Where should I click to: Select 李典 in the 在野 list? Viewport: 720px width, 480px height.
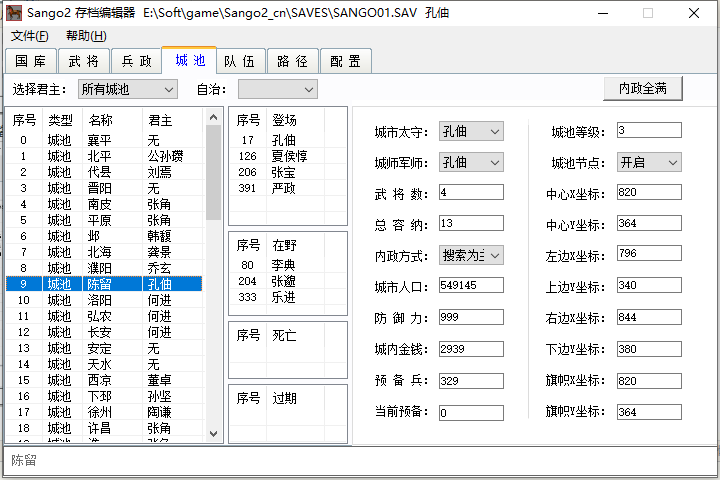(283, 265)
